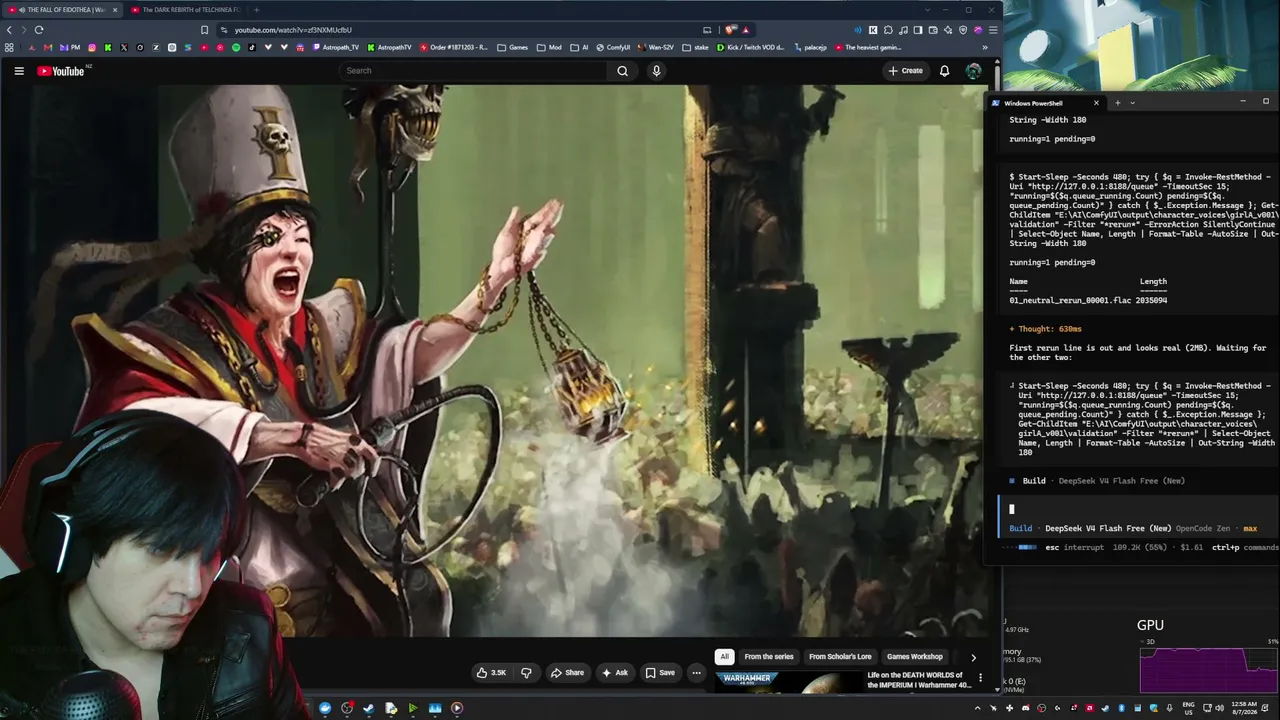Go to the YouTube home logo

(61, 71)
